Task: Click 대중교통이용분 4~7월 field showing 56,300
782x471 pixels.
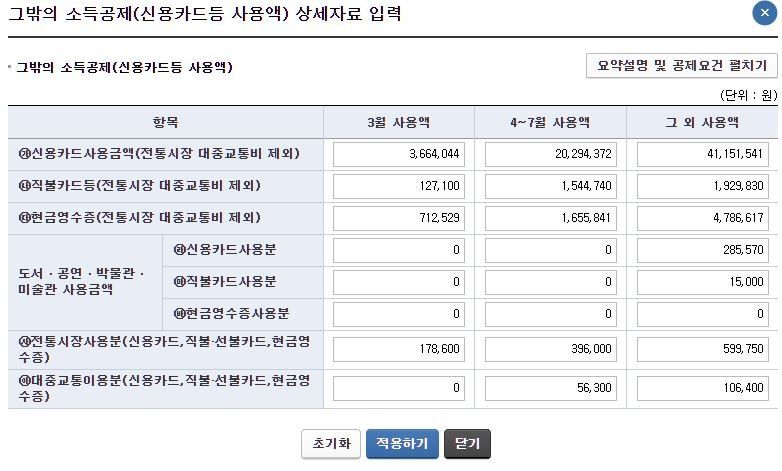Action: 550,388
